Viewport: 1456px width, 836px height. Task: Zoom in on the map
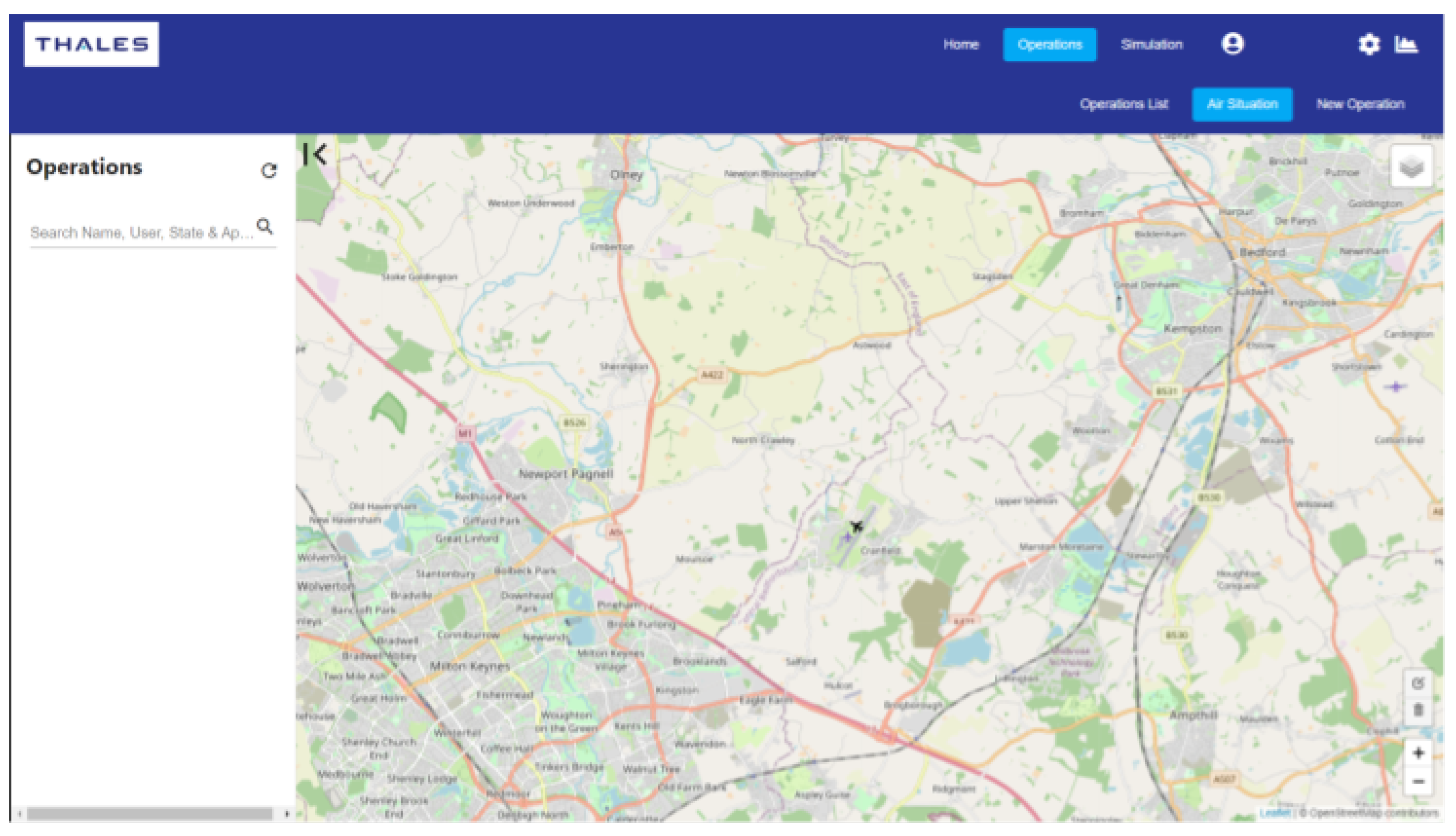(x=1417, y=753)
